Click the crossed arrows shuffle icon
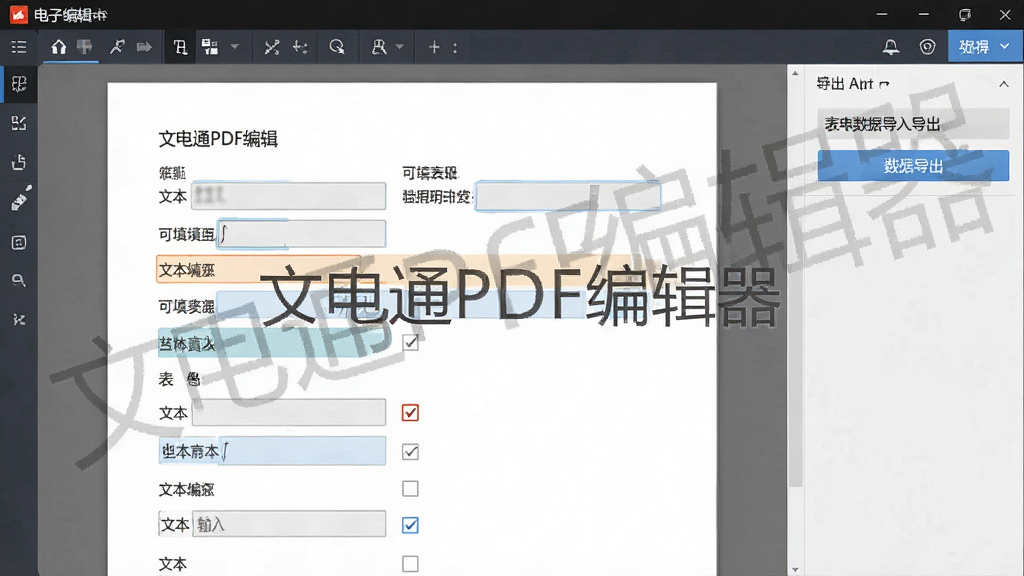This screenshot has height=576, width=1024. [272, 47]
